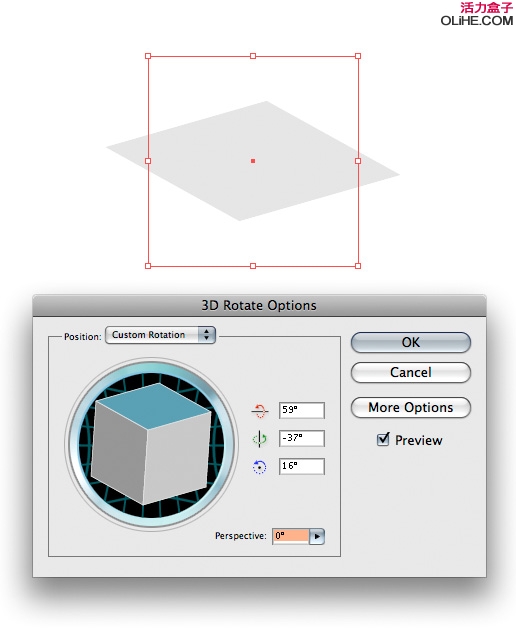Screen dimensions: 516x635
Task: Click the Y-axis rotation icon
Action: pyautogui.click(x=260, y=439)
